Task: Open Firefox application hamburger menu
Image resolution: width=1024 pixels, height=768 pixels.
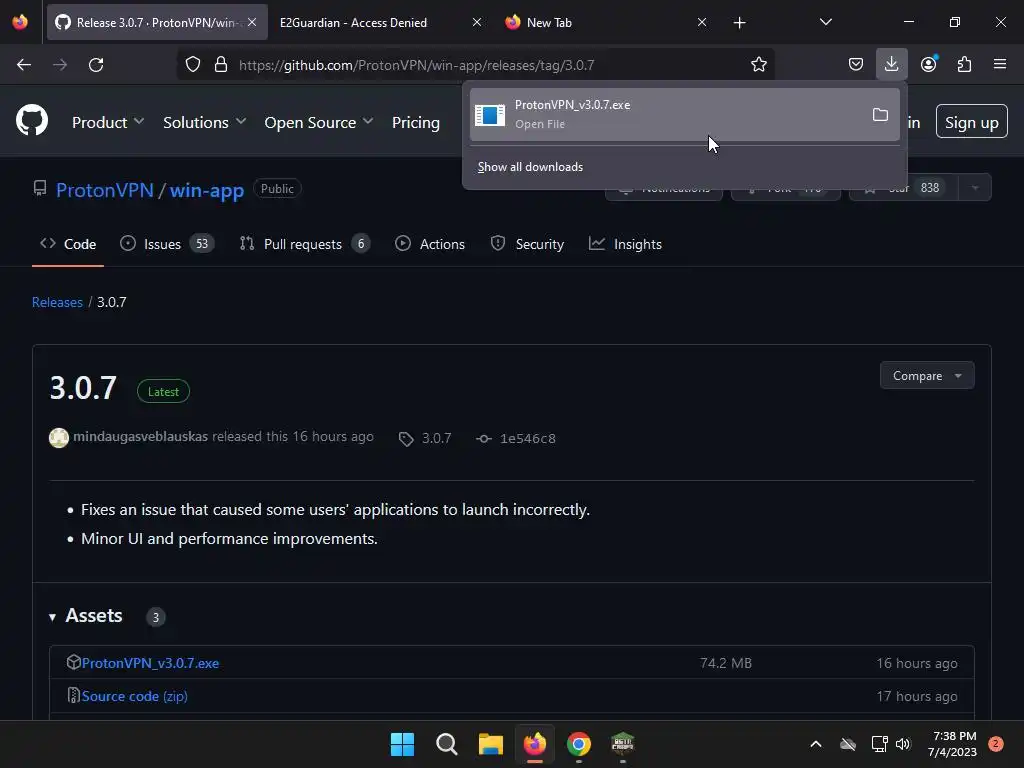Action: click(999, 65)
